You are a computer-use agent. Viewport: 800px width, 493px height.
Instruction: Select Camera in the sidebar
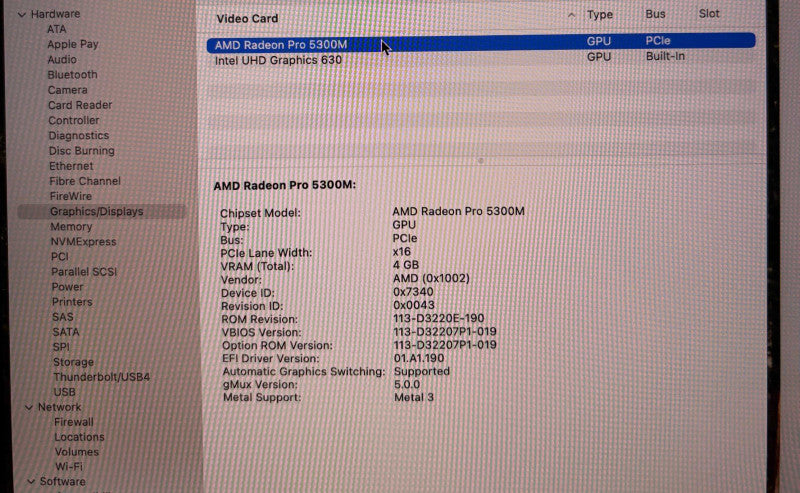[67, 90]
